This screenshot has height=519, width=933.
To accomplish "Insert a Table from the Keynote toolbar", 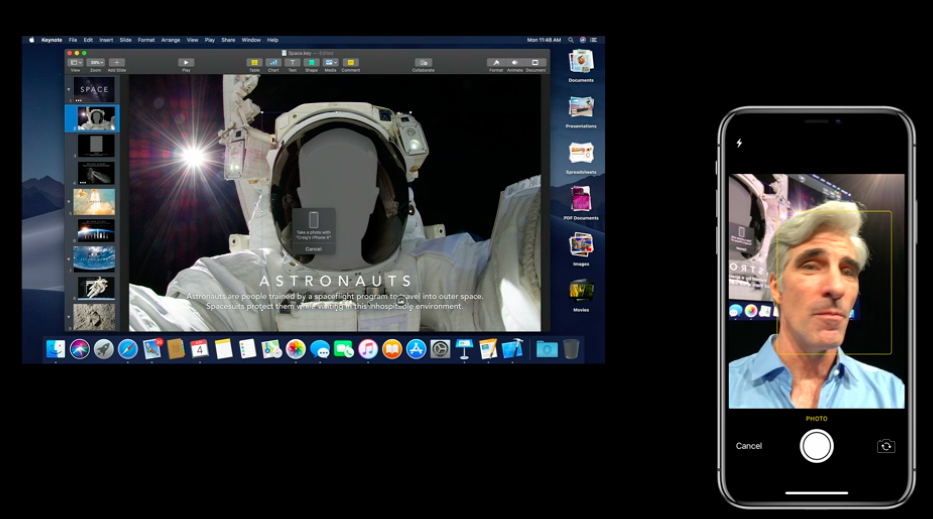I will 254,62.
